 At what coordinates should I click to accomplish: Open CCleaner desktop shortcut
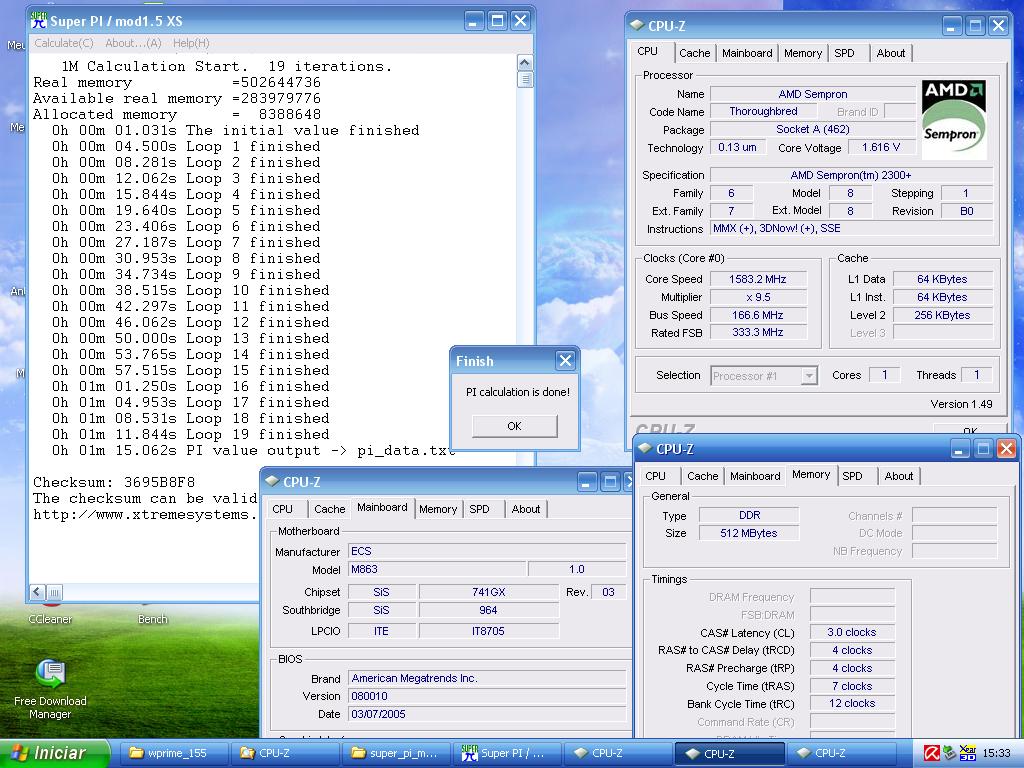50,618
